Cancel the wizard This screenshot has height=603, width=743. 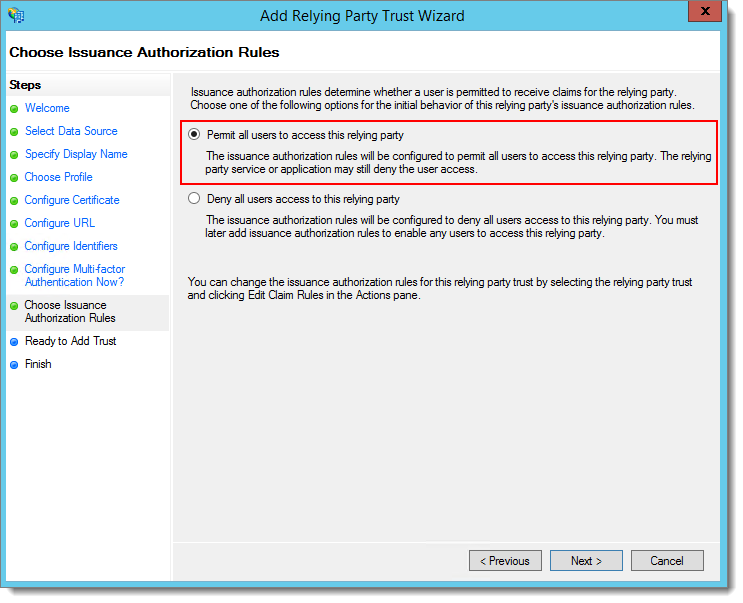click(666, 561)
